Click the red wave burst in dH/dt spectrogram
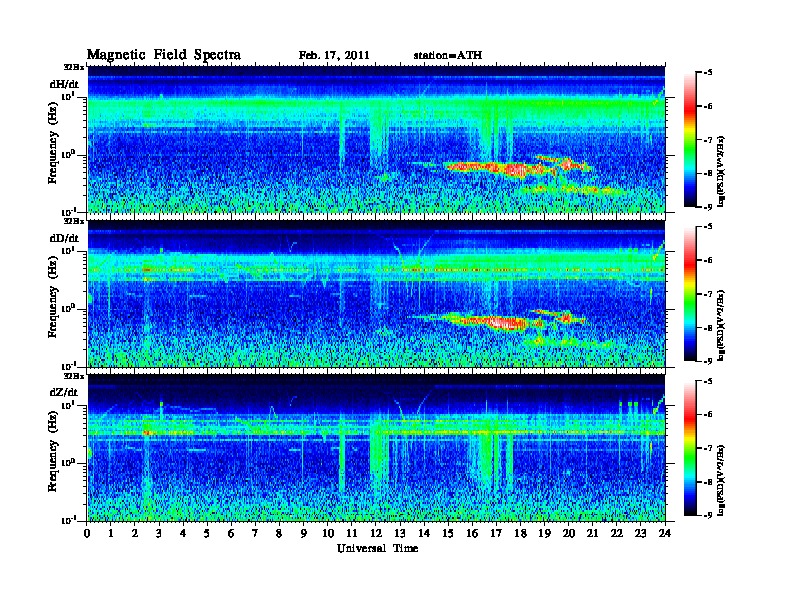Viewport: 792px width, 612px height. click(x=498, y=168)
